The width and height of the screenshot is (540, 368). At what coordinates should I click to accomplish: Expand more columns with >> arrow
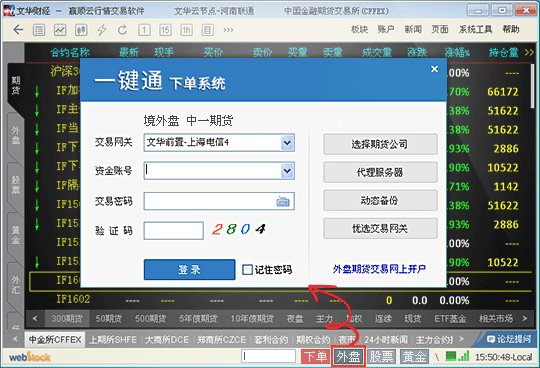click(x=529, y=52)
